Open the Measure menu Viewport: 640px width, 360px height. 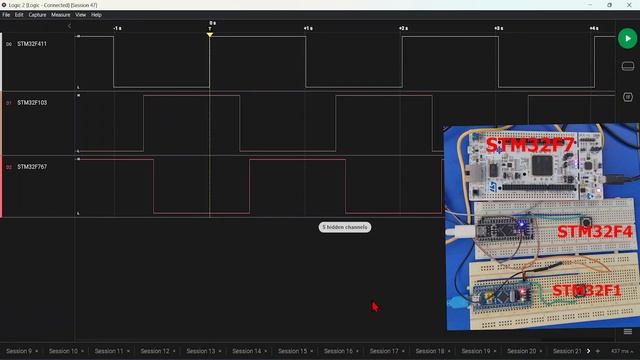pos(60,15)
